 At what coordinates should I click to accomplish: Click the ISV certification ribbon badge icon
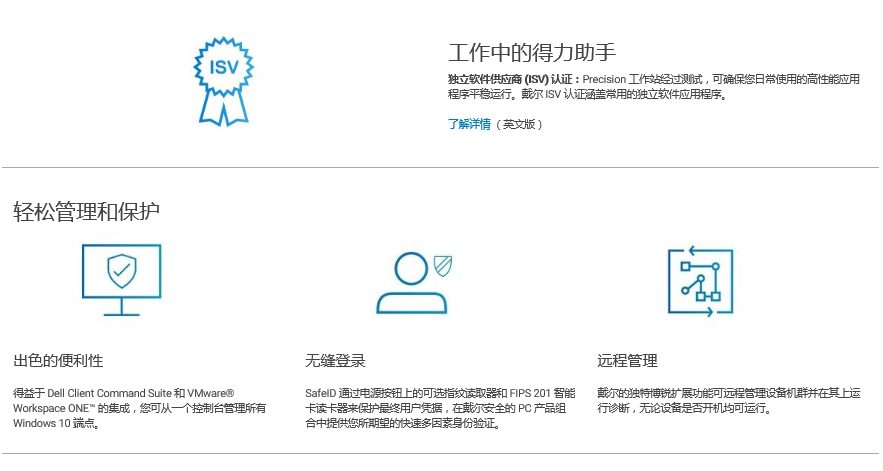click(223, 80)
